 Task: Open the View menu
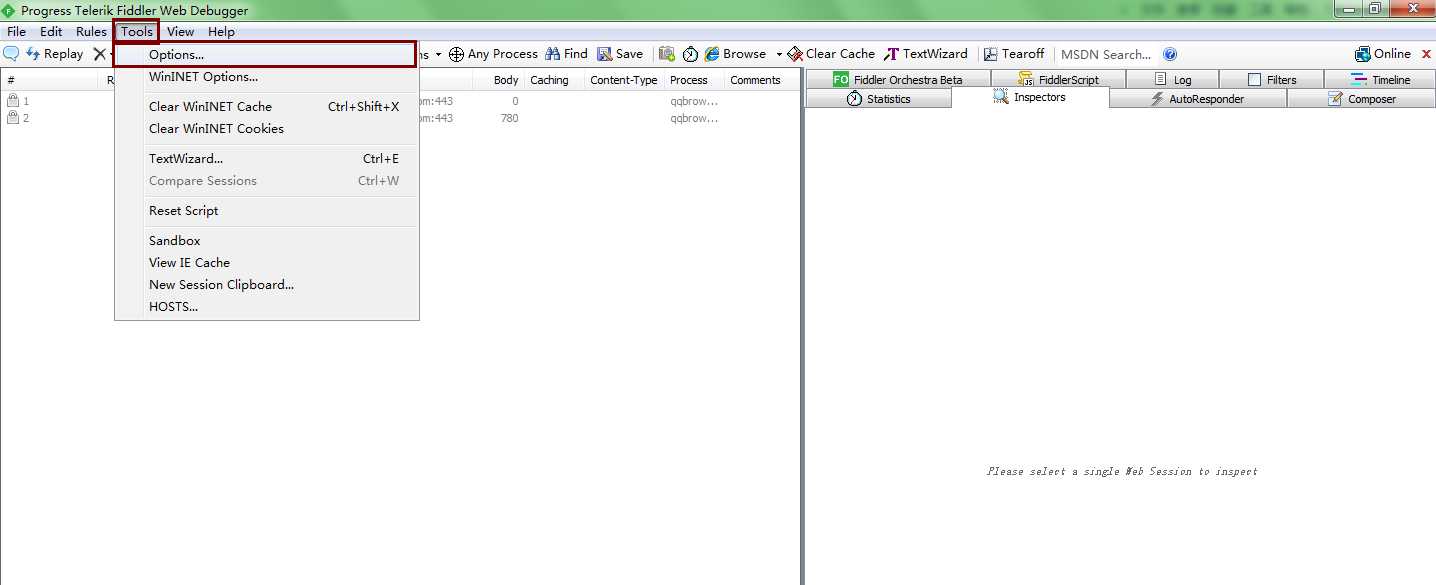(x=181, y=32)
